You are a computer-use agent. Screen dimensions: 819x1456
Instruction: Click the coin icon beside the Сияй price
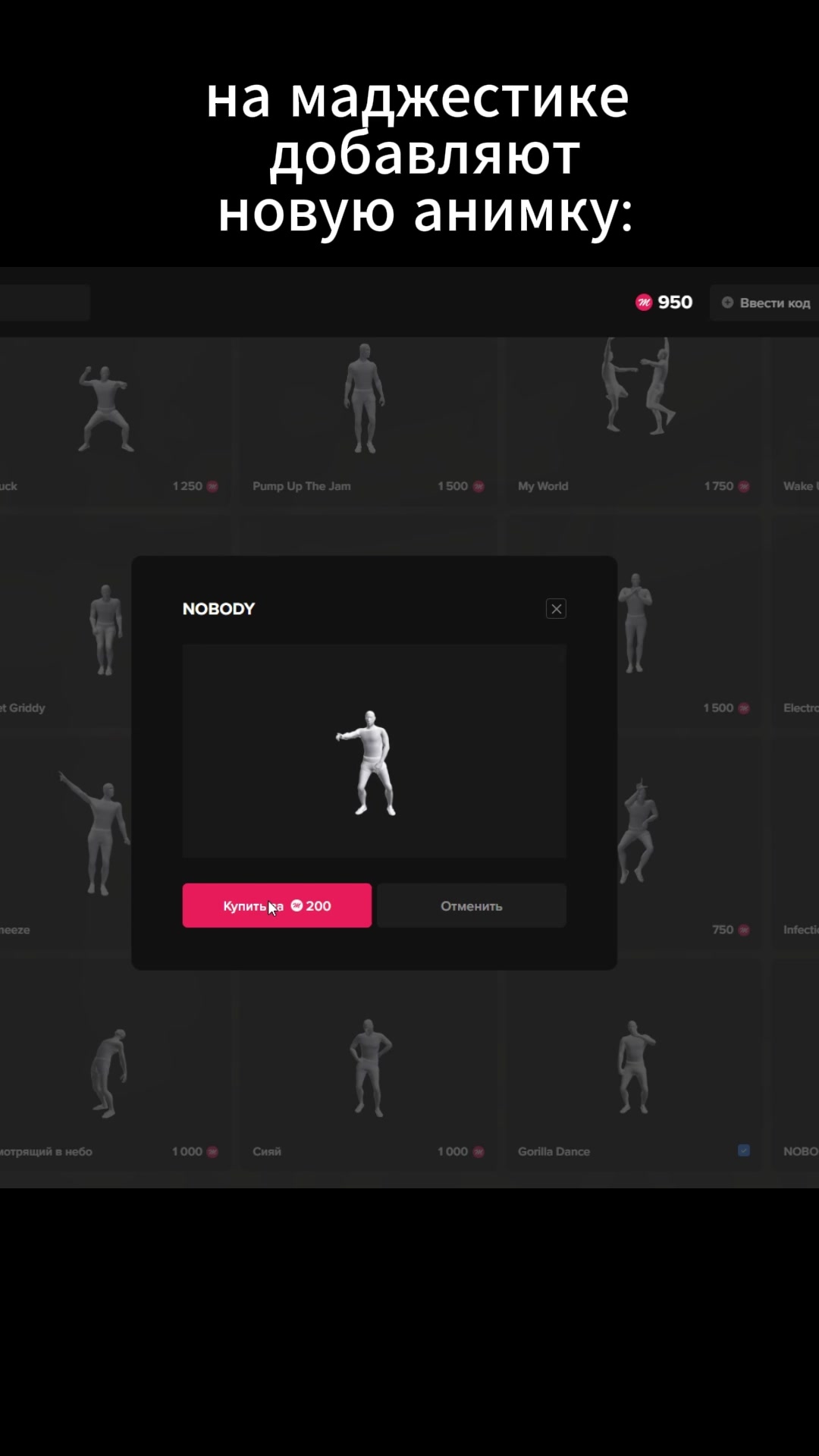tap(479, 1151)
